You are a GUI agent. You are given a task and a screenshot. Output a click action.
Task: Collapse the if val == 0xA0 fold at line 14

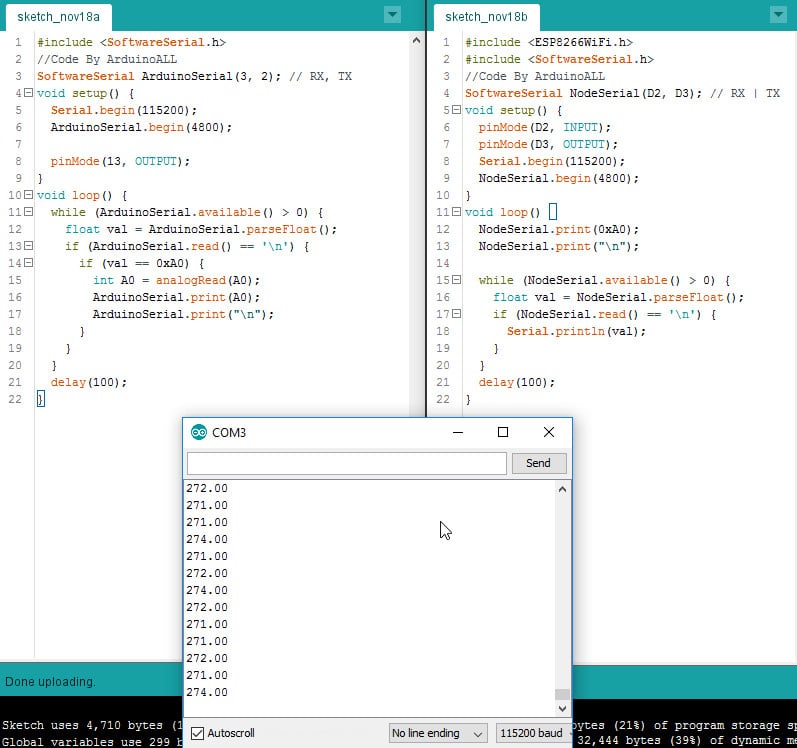tap(28, 263)
